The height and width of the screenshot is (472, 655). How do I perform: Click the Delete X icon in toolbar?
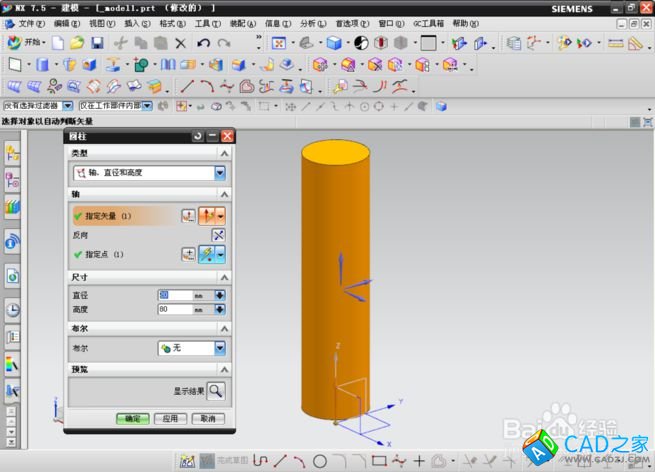coord(180,43)
